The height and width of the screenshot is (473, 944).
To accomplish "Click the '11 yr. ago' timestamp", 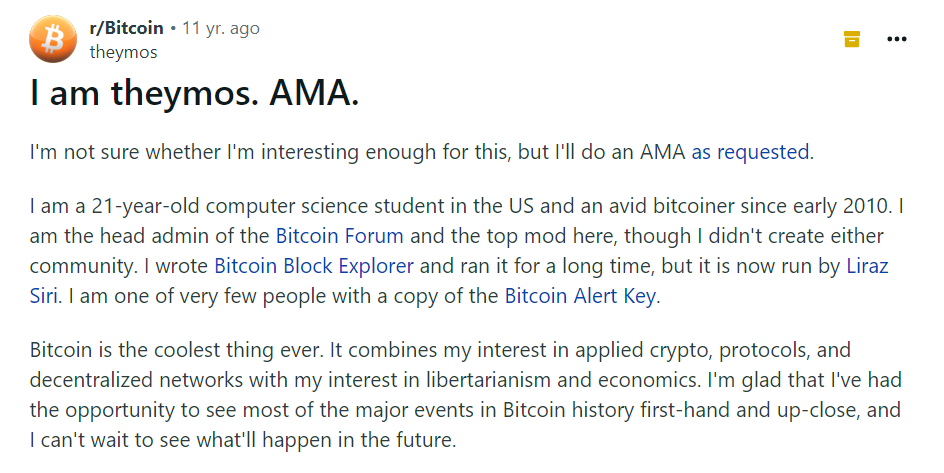I will point(221,28).
